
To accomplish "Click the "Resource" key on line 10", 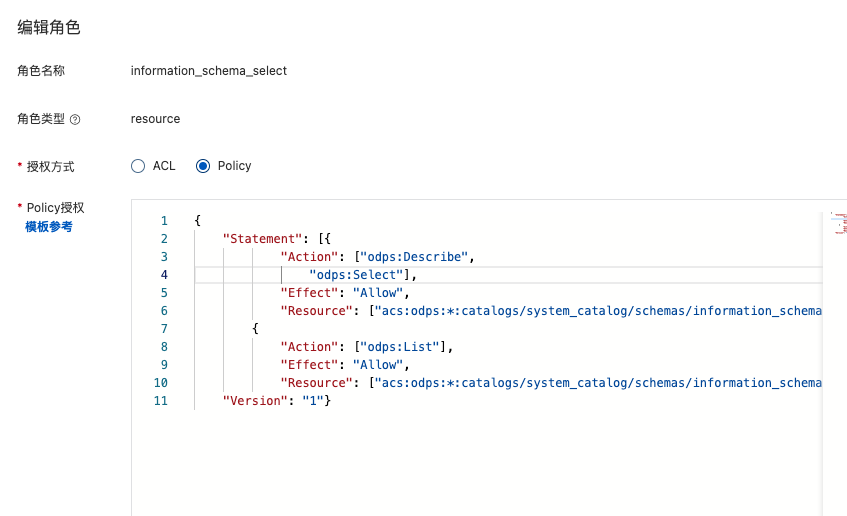I will tap(317, 383).
